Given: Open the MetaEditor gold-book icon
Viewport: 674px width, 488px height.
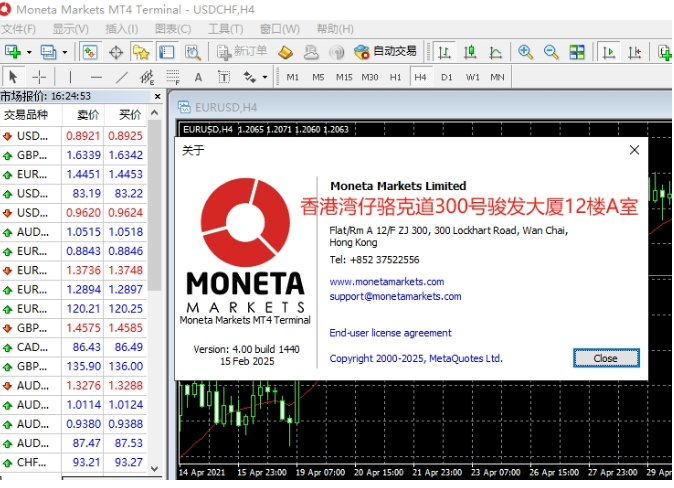Looking at the screenshot, I should click(285, 52).
